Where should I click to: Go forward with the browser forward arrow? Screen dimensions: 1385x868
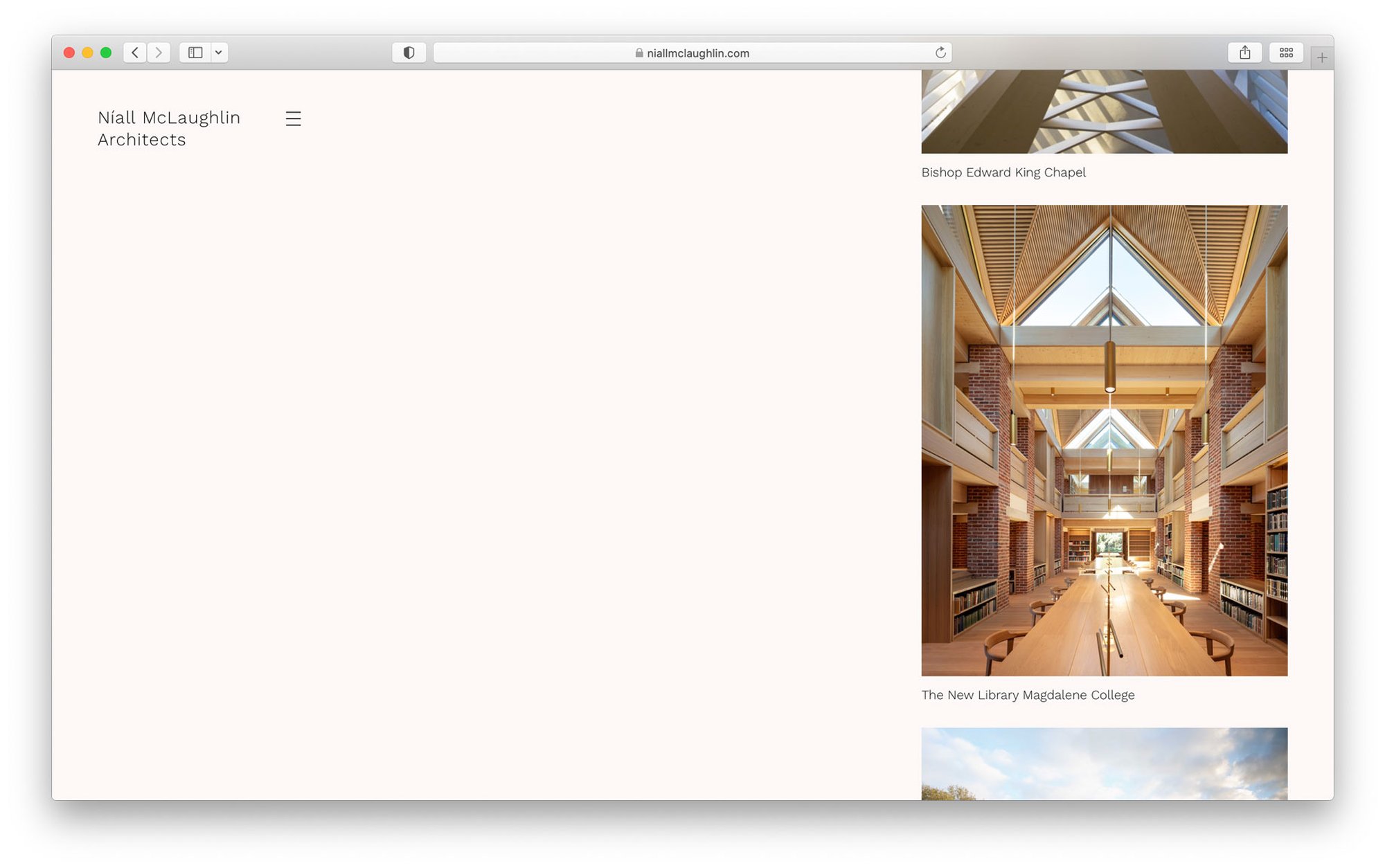(x=159, y=53)
